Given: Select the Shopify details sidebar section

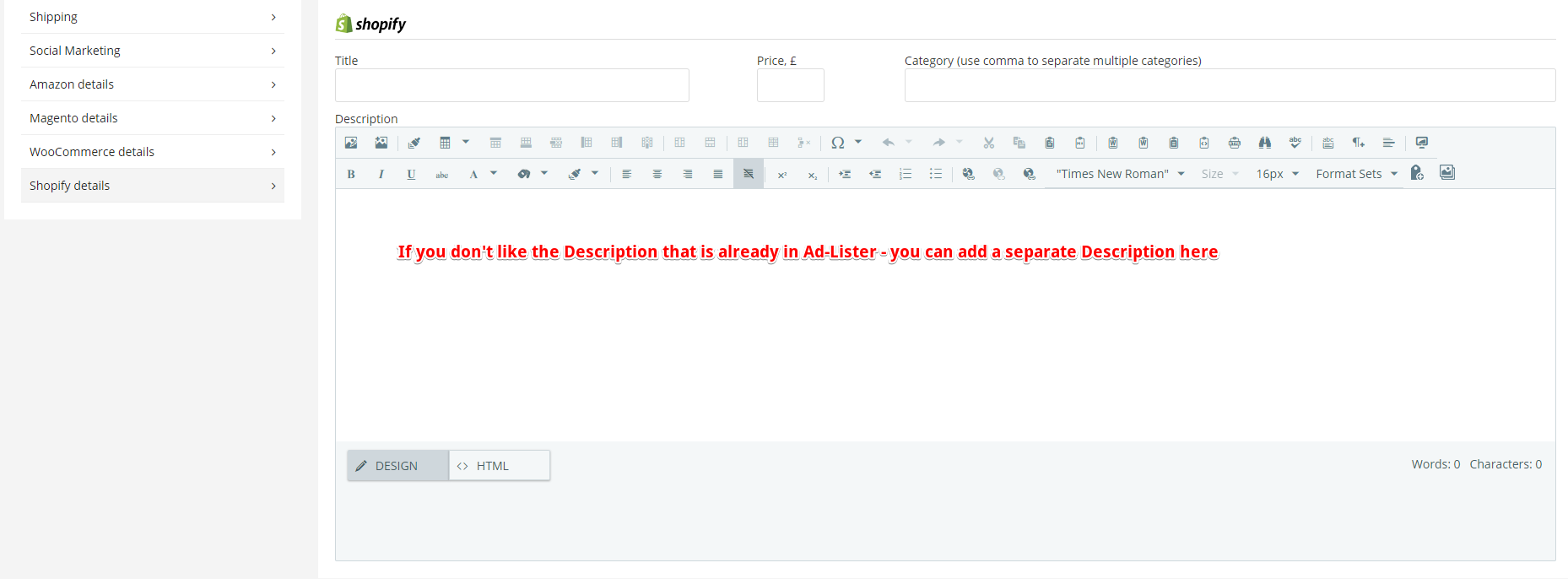Looking at the screenshot, I should coord(153,186).
